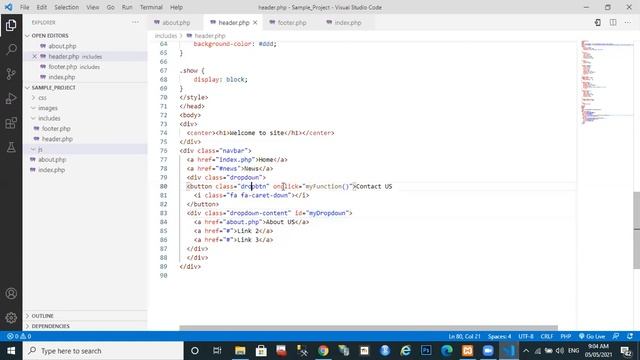The width and height of the screenshot is (640, 360).
Task: Open Zoom from taskbar
Action: 488,351
